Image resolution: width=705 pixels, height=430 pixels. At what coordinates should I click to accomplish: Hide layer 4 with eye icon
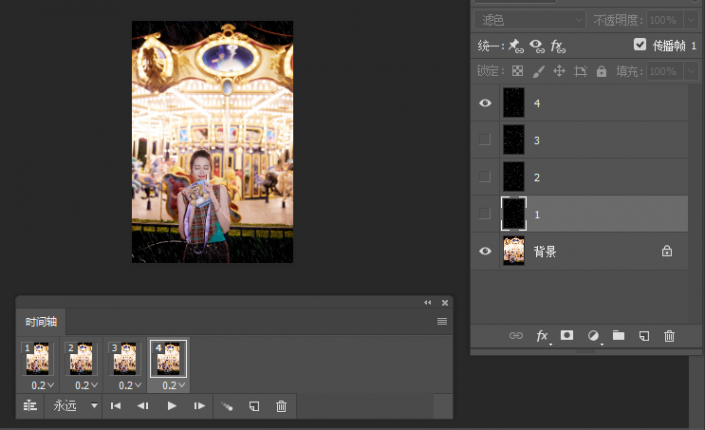(485, 102)
